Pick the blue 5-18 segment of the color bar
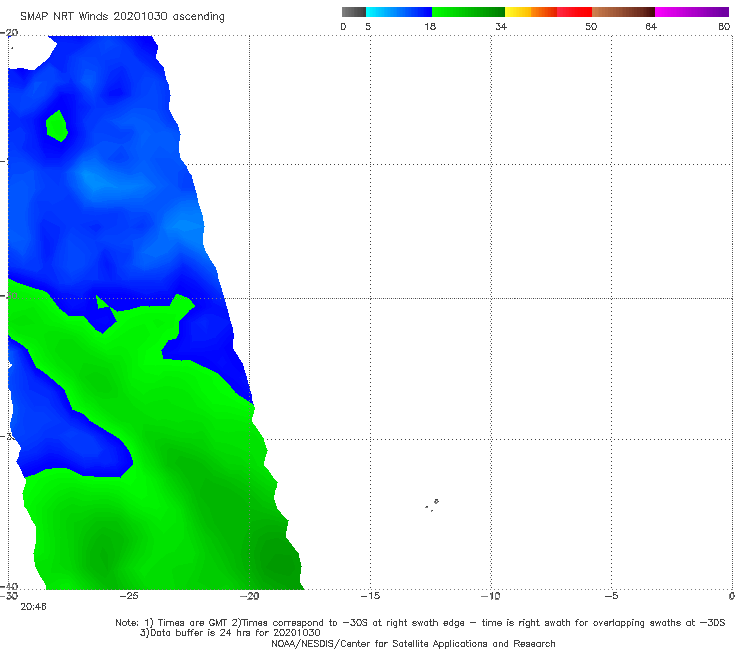Screen dimensions: 740x650 (x=399, y=12)
